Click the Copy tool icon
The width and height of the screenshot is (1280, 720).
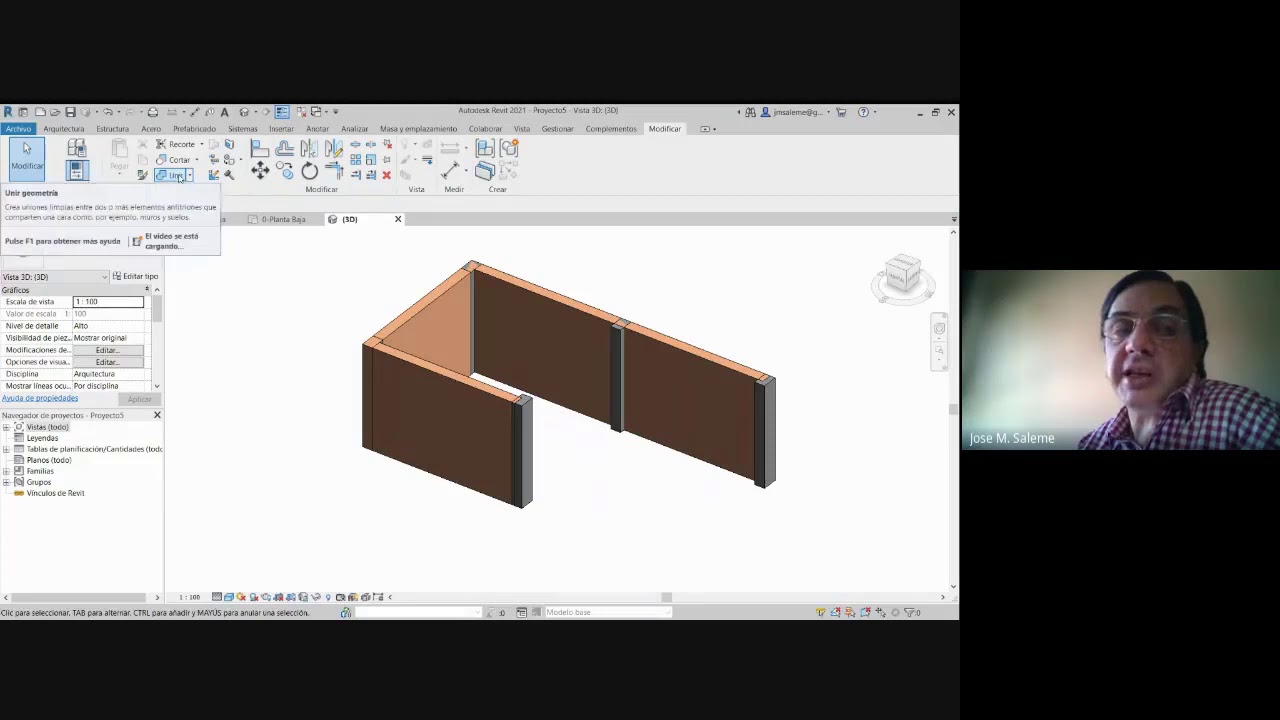(285, 171)
